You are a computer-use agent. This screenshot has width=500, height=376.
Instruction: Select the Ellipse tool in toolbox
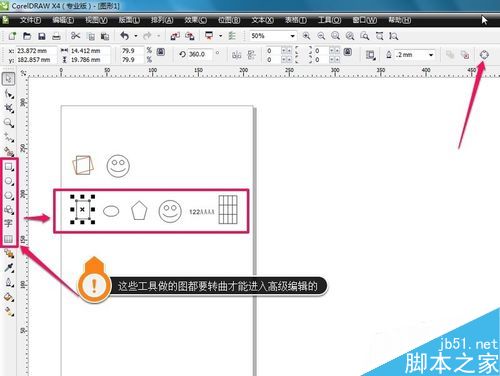pyautogui.click(x=9, y=181)
